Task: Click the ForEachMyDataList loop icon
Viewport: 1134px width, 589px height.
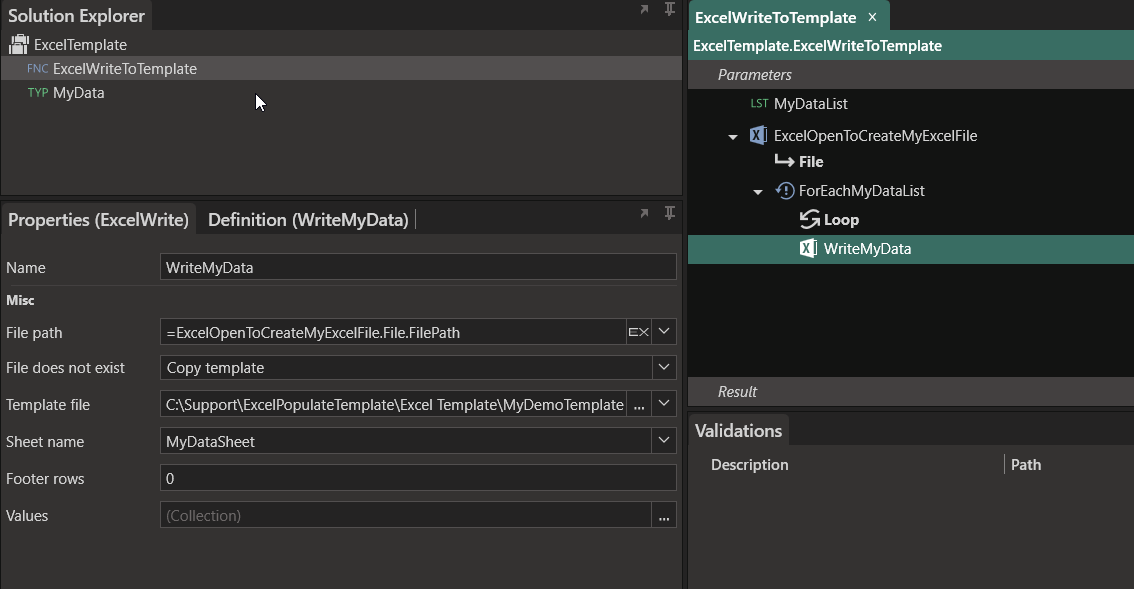Action: [x=784, y=191]
